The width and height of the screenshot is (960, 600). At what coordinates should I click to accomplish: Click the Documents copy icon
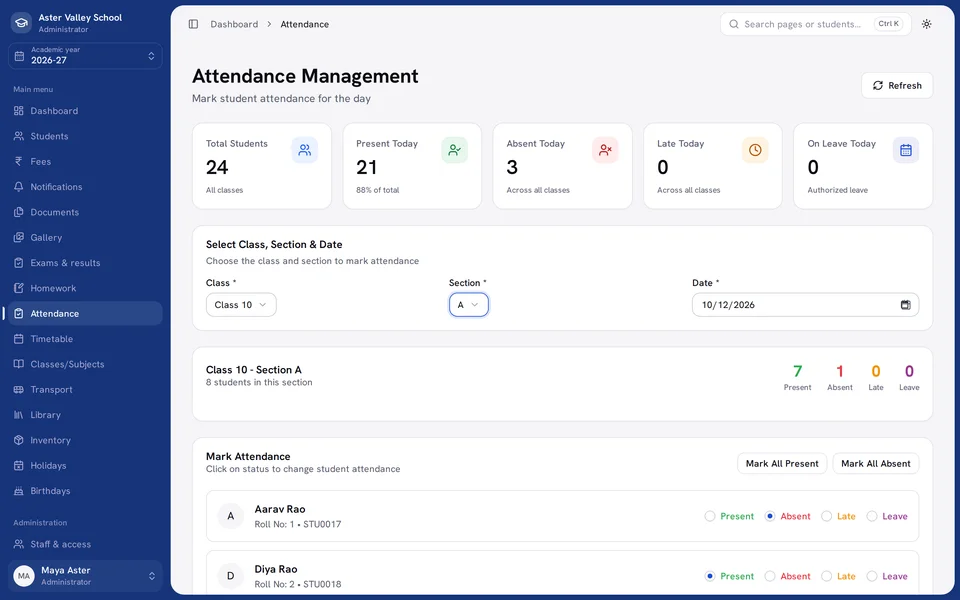(x=19, y=212)
